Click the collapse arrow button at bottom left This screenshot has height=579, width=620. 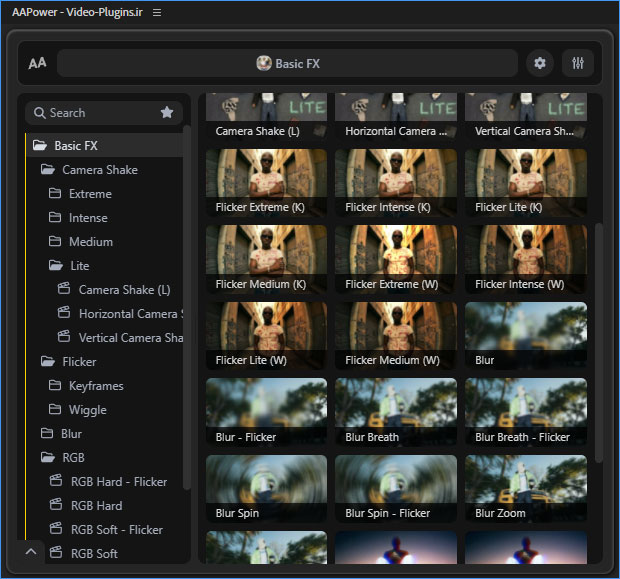(x=30, y=551)
